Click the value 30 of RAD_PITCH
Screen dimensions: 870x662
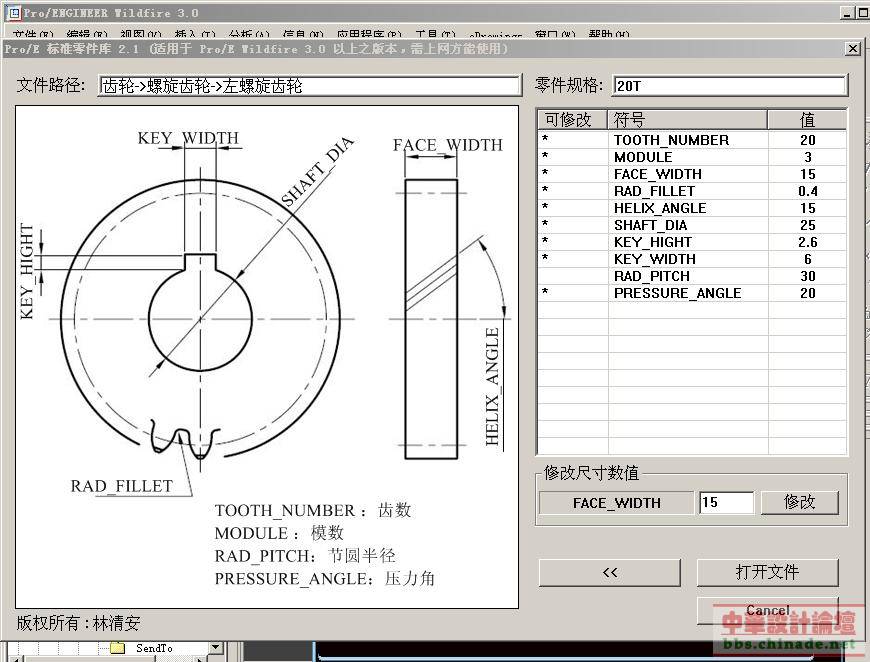point(808,276)
